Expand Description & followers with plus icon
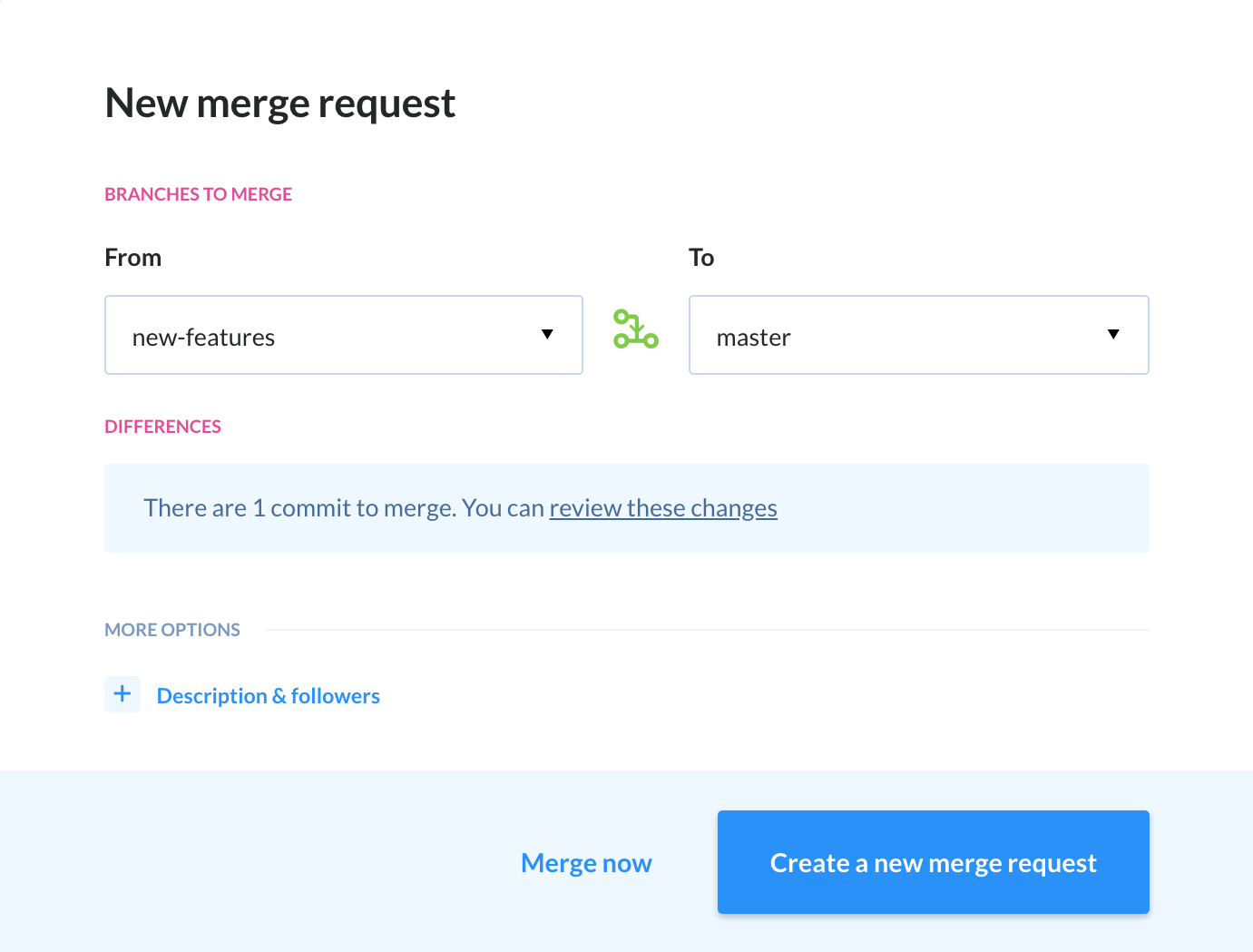The height and width of the screenshot is (952, 1253). pos(122,694)
